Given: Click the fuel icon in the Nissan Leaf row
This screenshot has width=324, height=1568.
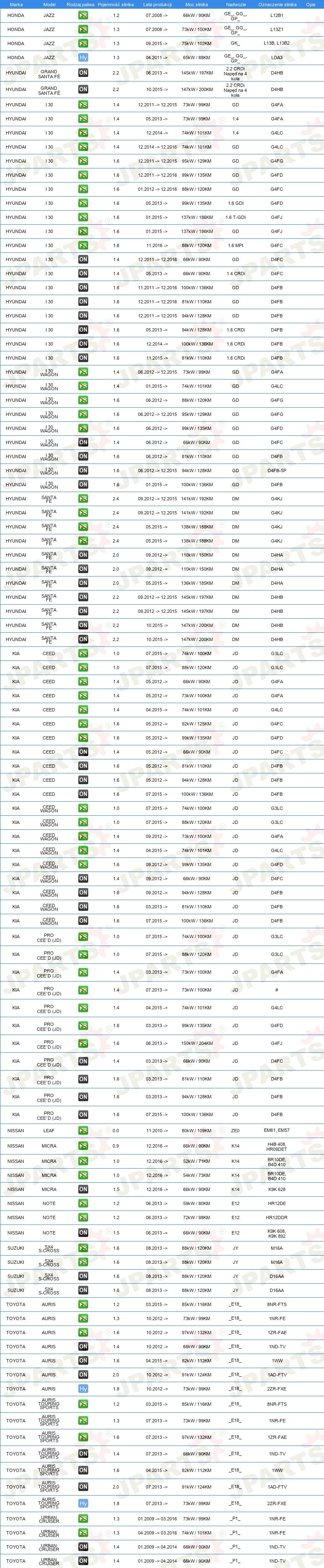Looking at the screenshot, I should click(x=83, y=1130).
